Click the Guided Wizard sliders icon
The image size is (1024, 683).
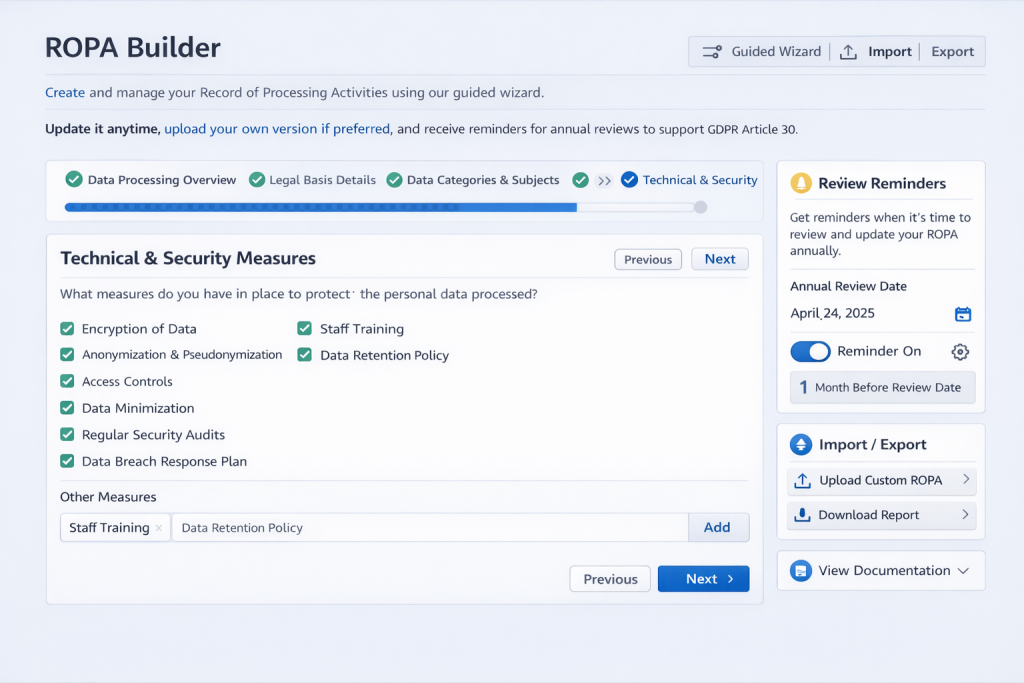coord(712,52)
